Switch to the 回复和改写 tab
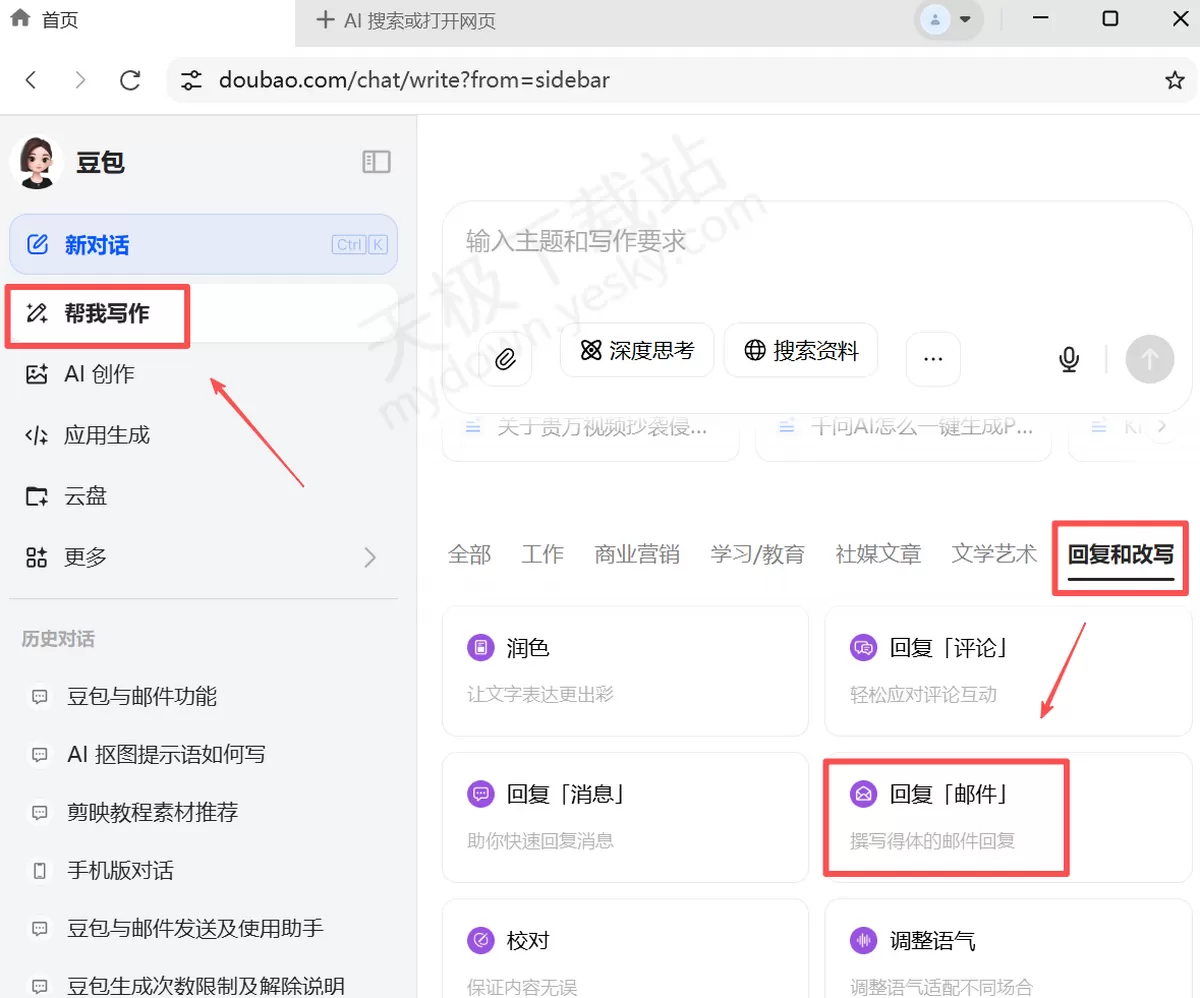The image size is (1200, 998). tap(1121, 554)
